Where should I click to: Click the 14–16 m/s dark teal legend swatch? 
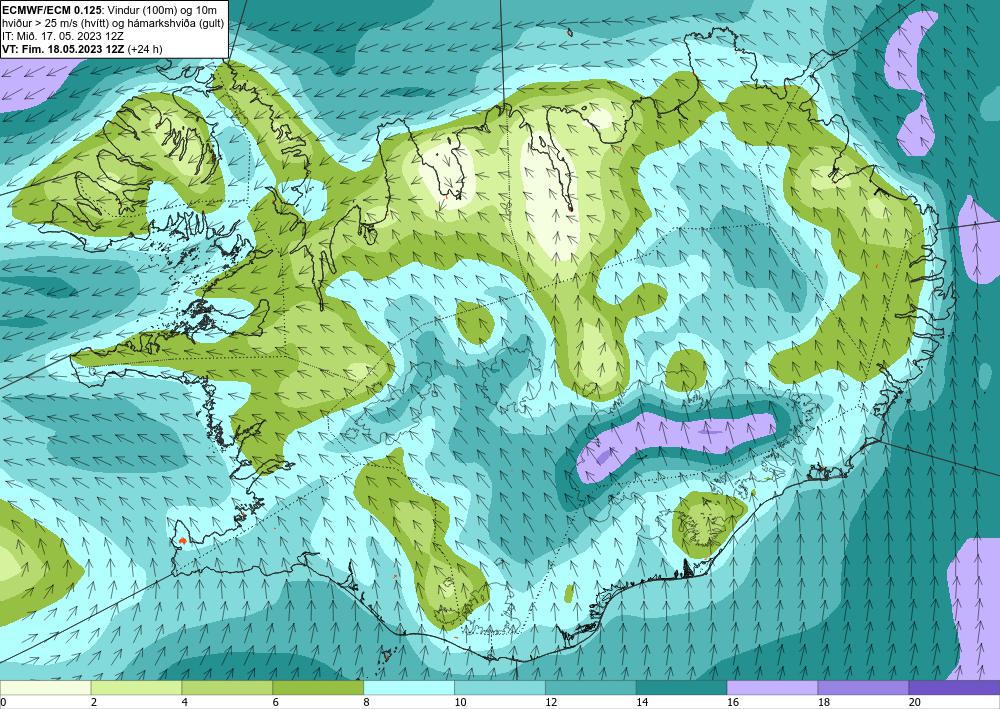682,687
